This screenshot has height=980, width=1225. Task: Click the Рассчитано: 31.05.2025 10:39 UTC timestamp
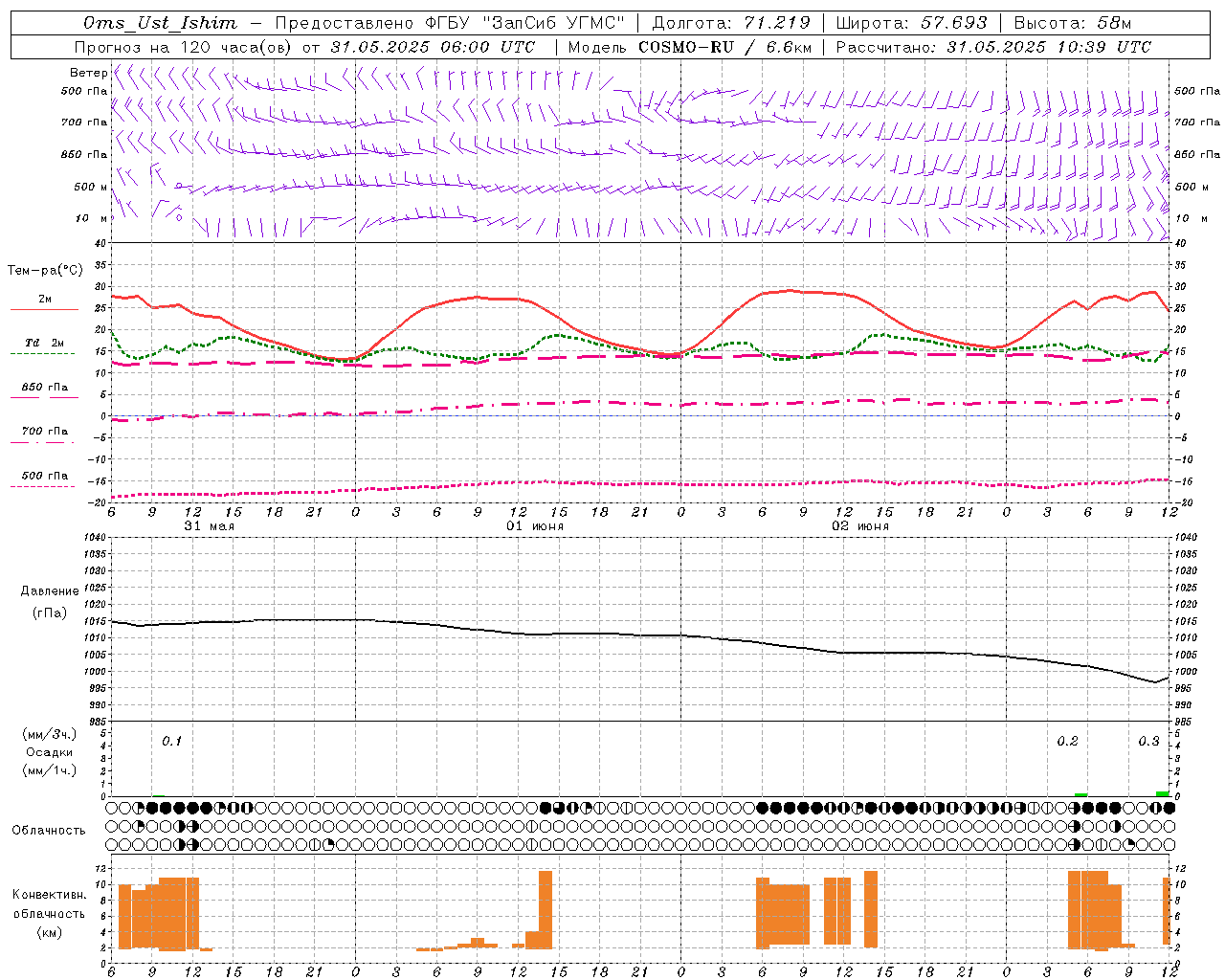pyautogui.click(x=993, y=47)
